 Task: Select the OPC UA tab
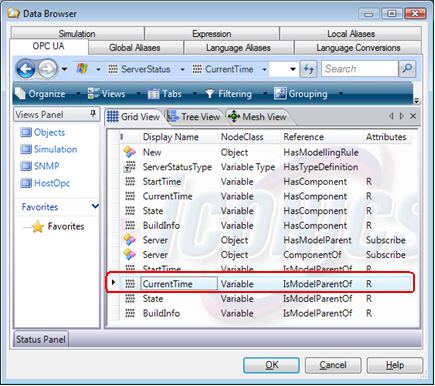point(49,46)
